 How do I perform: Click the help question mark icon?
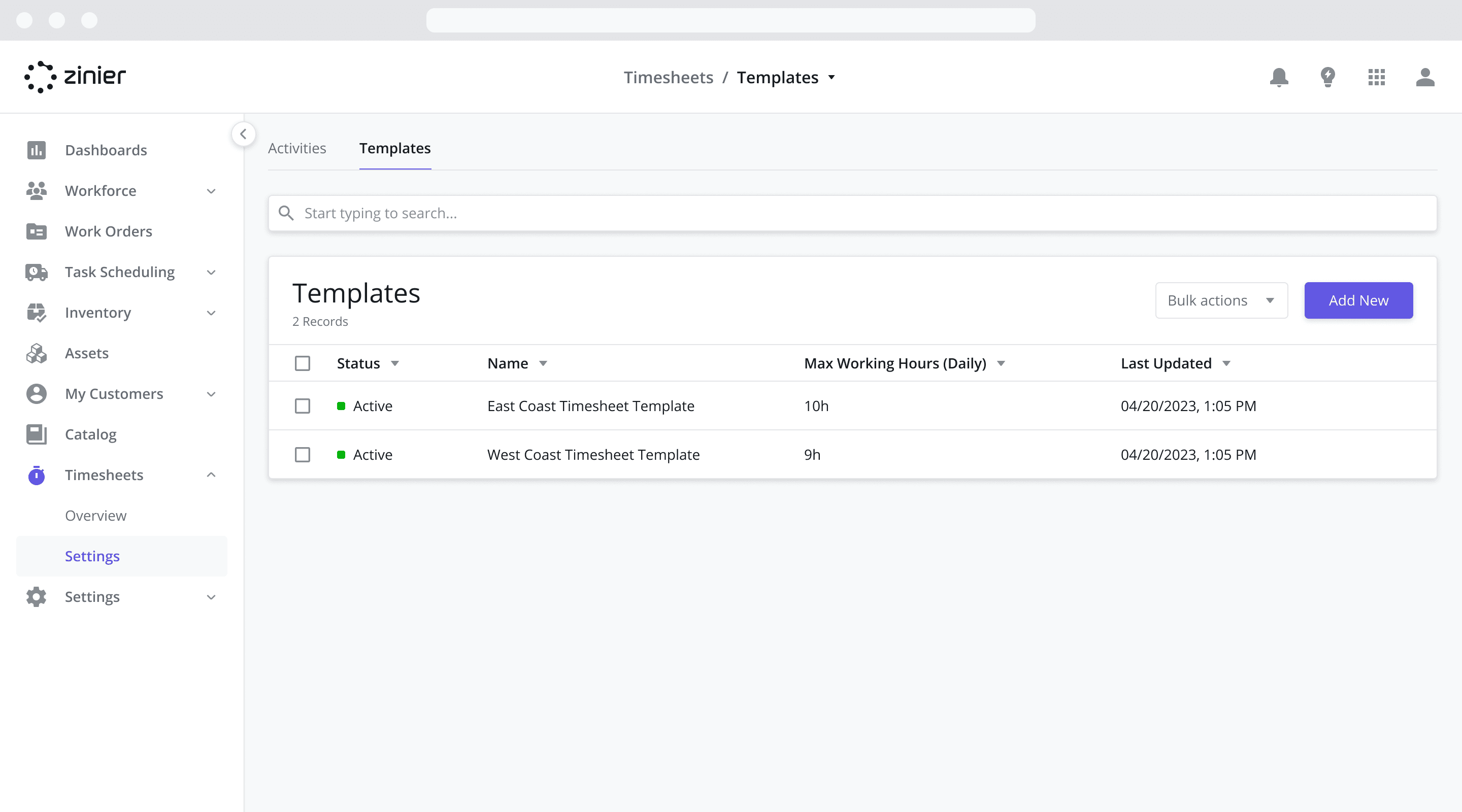(1327, 76)
